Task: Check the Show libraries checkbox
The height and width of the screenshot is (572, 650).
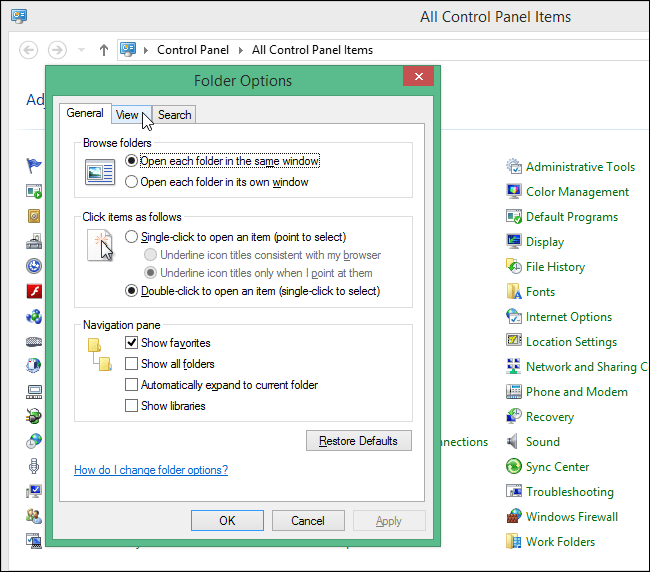Action: tap(131, 406)
